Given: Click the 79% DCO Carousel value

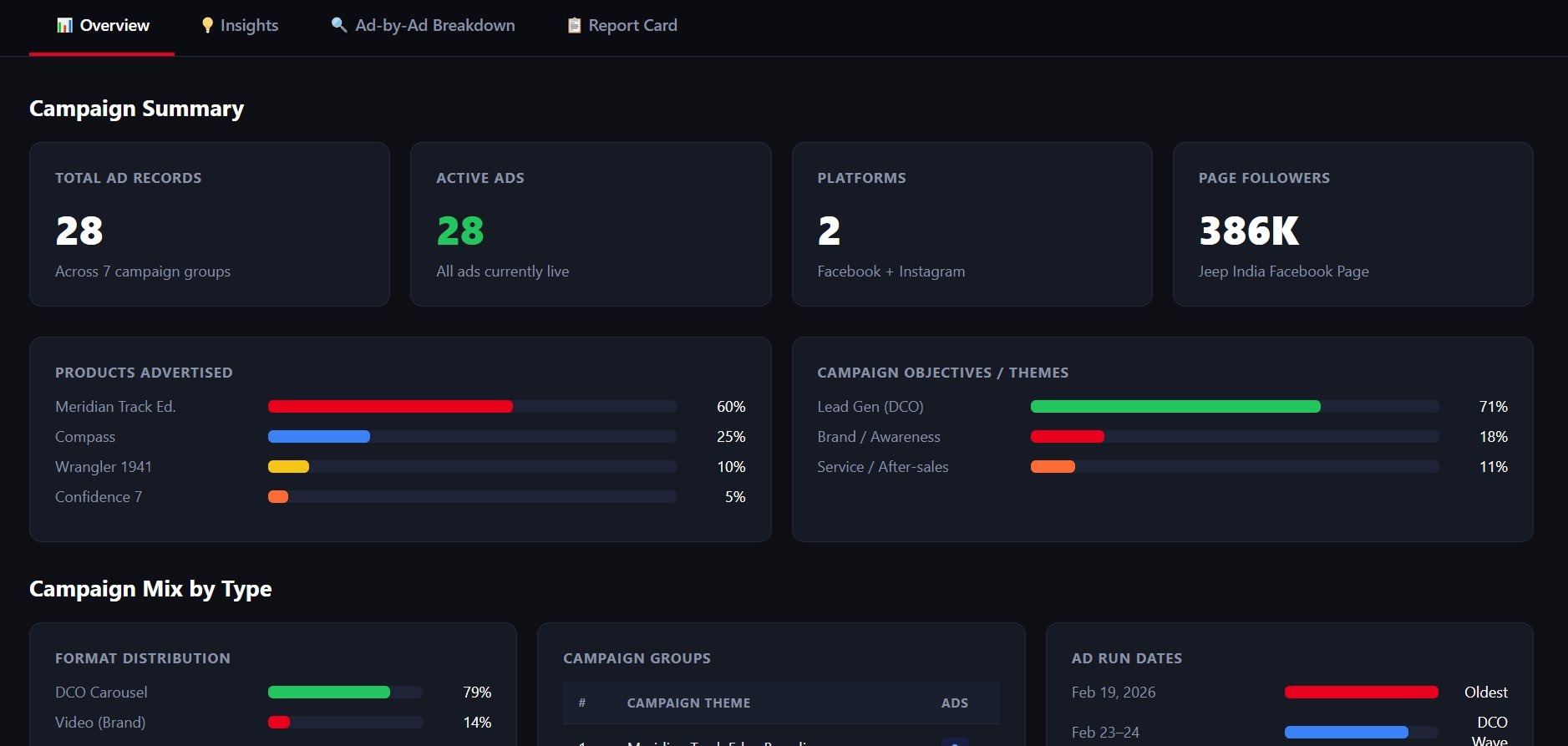Looking at the screenshot, I should (477, 693).
